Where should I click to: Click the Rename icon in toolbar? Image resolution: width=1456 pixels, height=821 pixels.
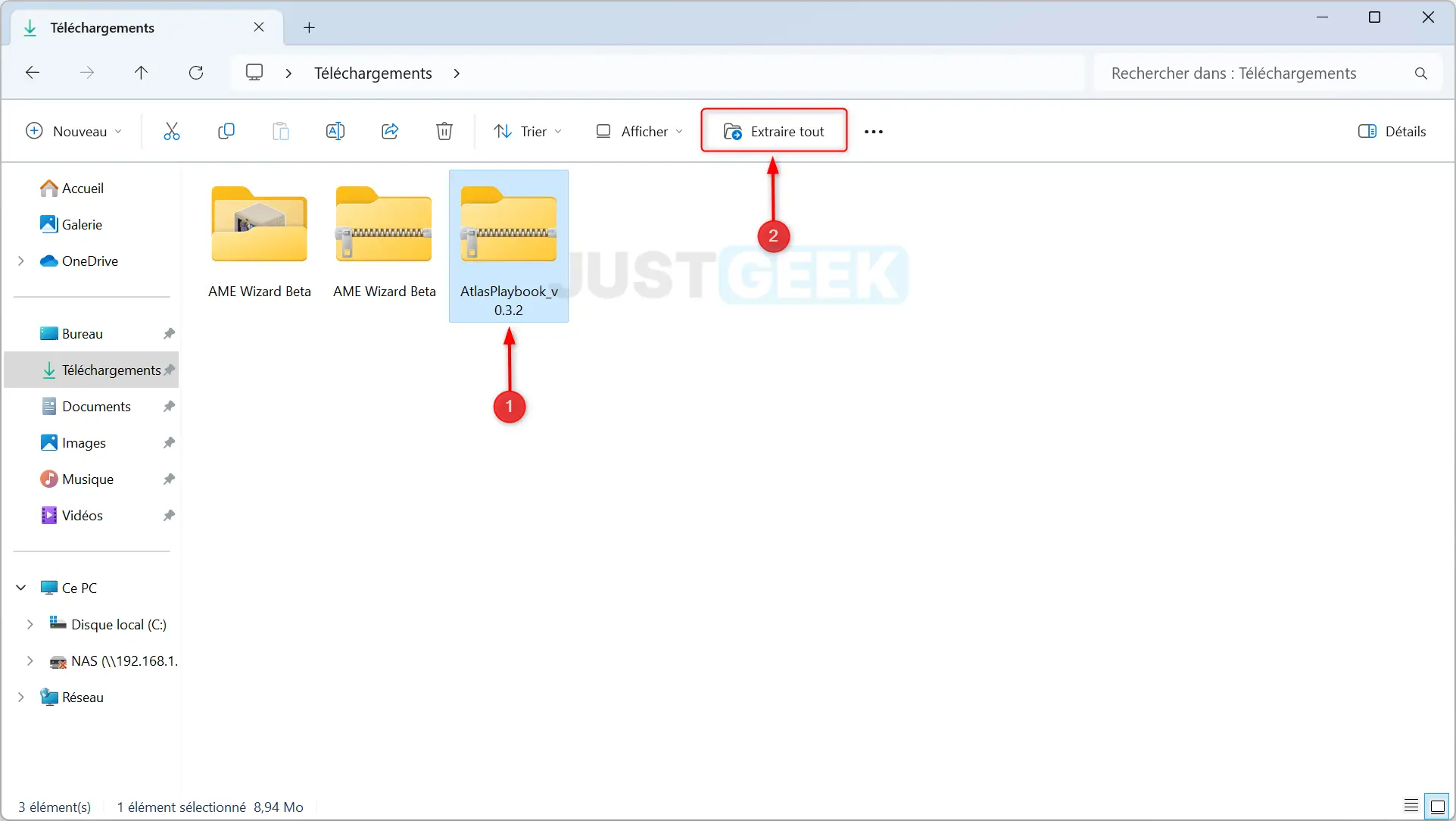(335, 131)
